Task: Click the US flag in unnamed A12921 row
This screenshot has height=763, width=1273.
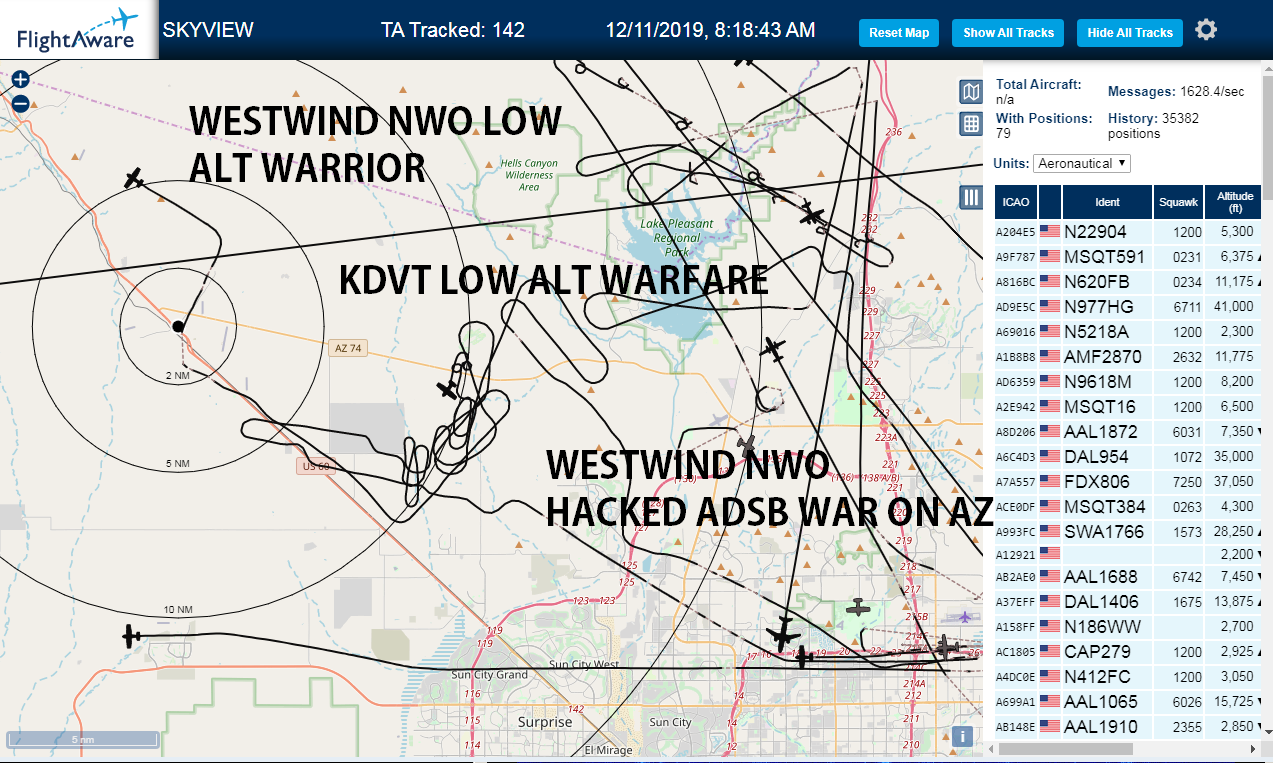Action: point(1050,553)
